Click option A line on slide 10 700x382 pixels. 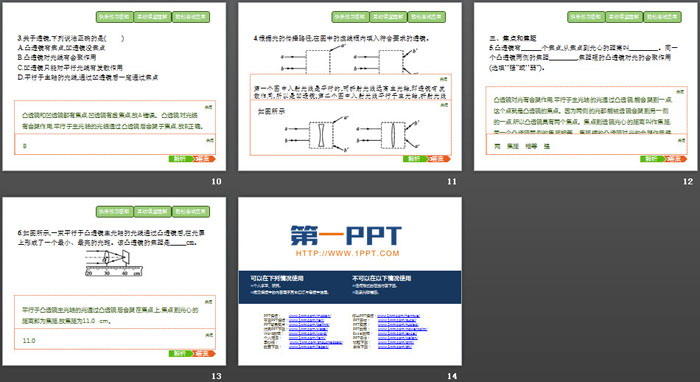pyautogui.click(x=62, y=48)
